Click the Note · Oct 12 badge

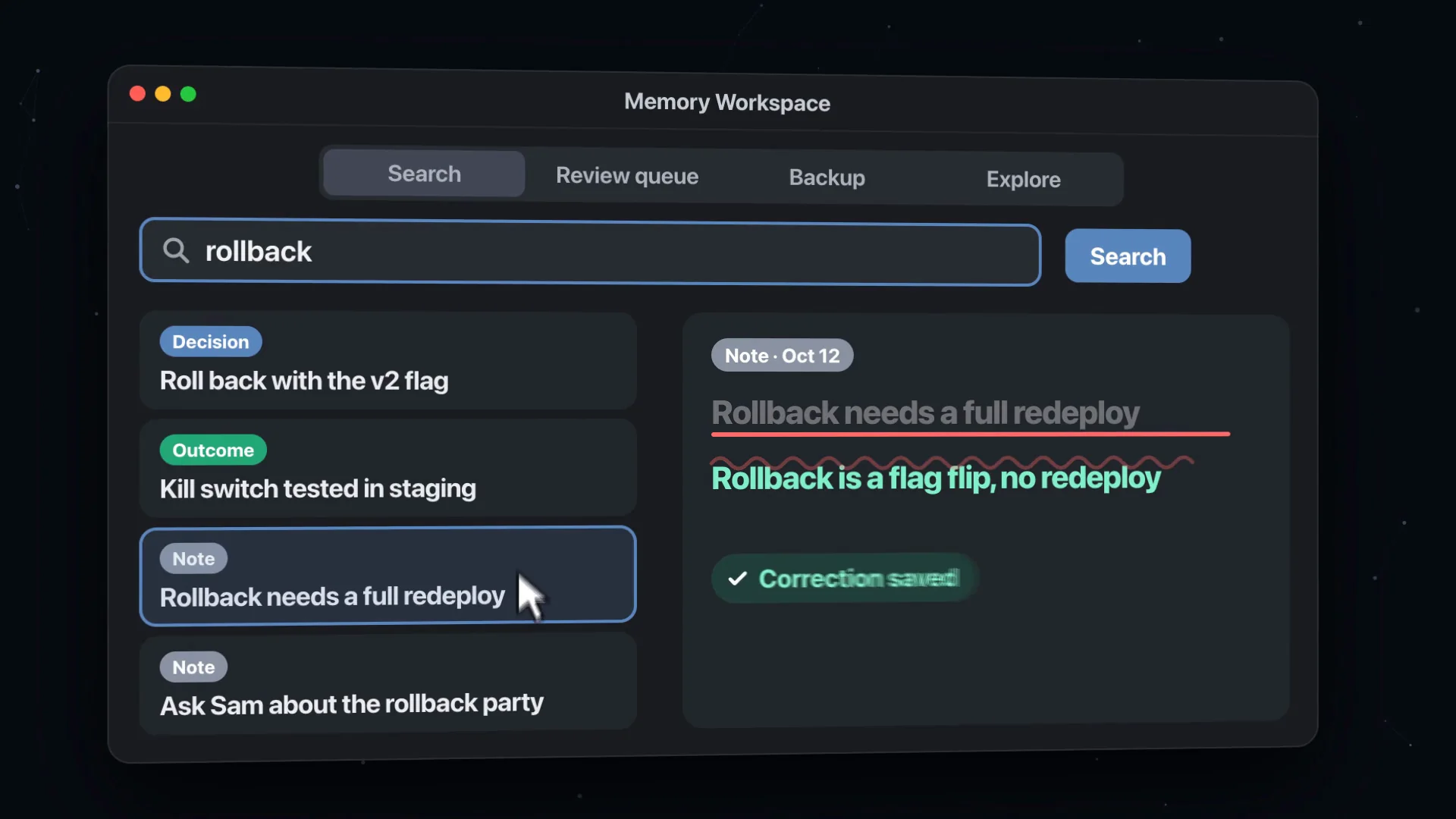[x=782, y=356]
